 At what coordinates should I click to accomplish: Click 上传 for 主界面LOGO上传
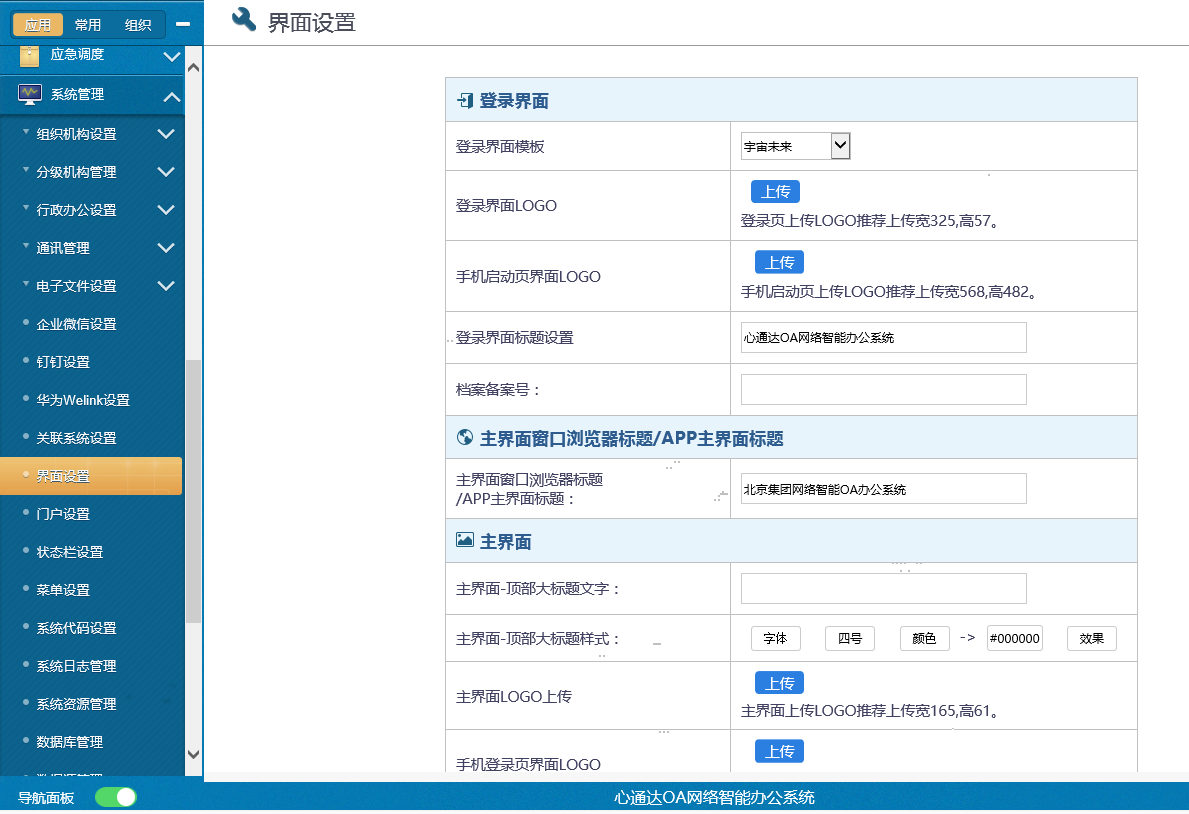(x=780, y=683)
